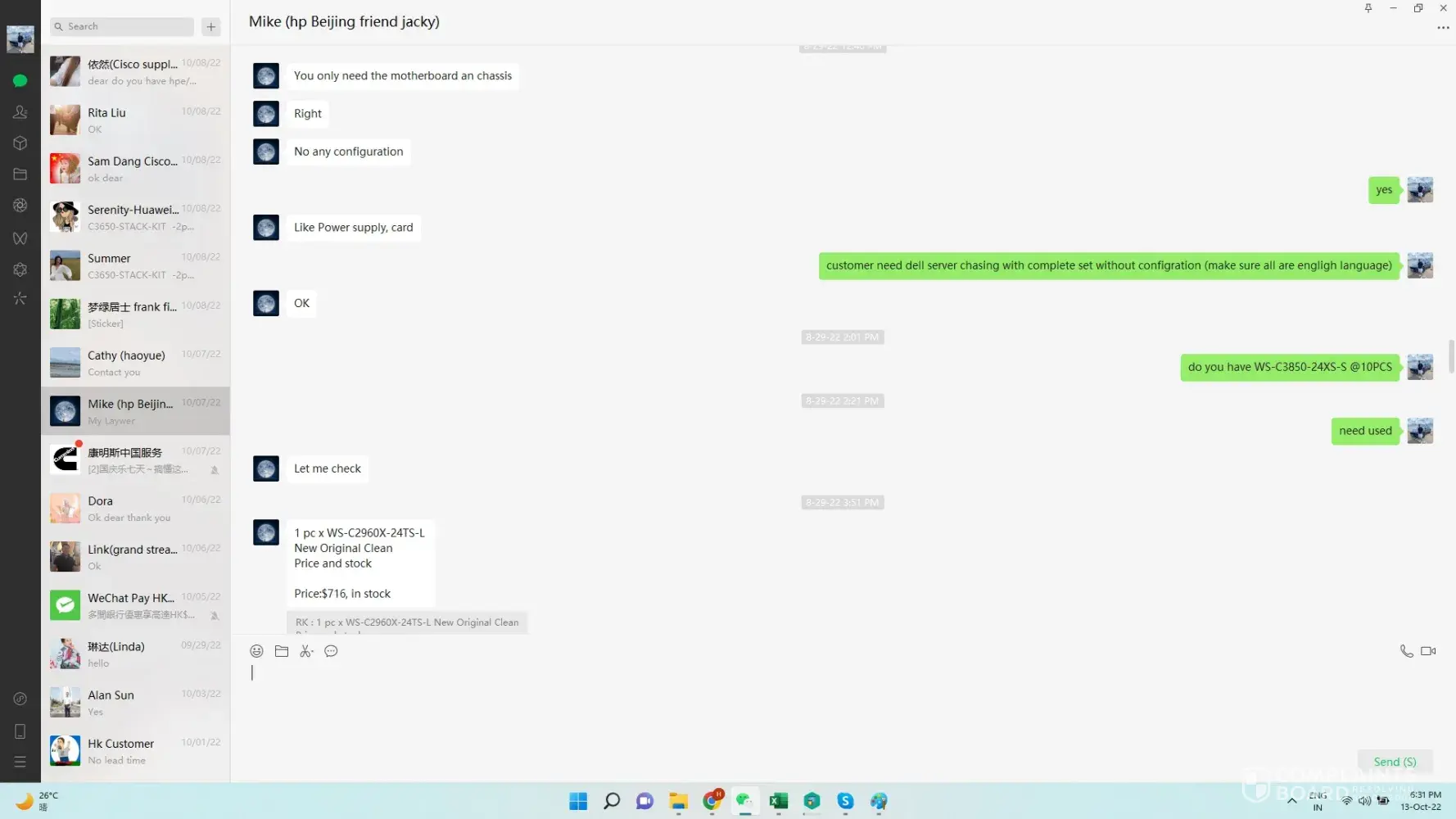Expand the system tray hidden icons chevron
This screenshot has width=1456, height=819.
coord(1292,801)
